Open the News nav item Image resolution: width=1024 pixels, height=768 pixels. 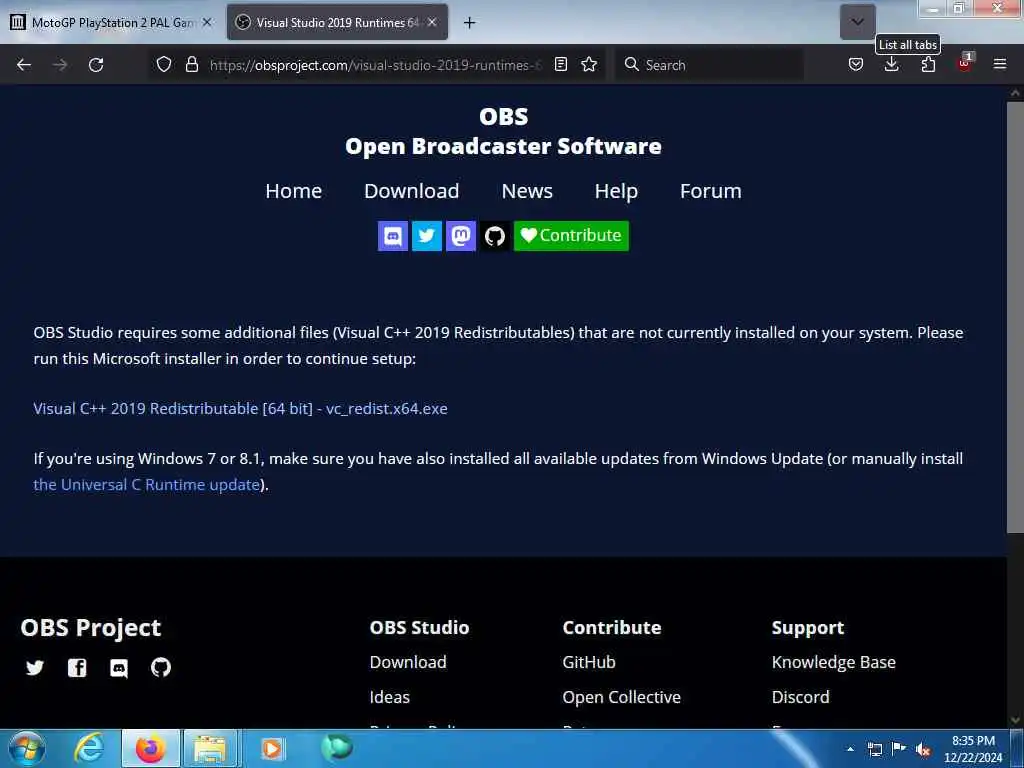pyautogui.click(x=527, y=191)
